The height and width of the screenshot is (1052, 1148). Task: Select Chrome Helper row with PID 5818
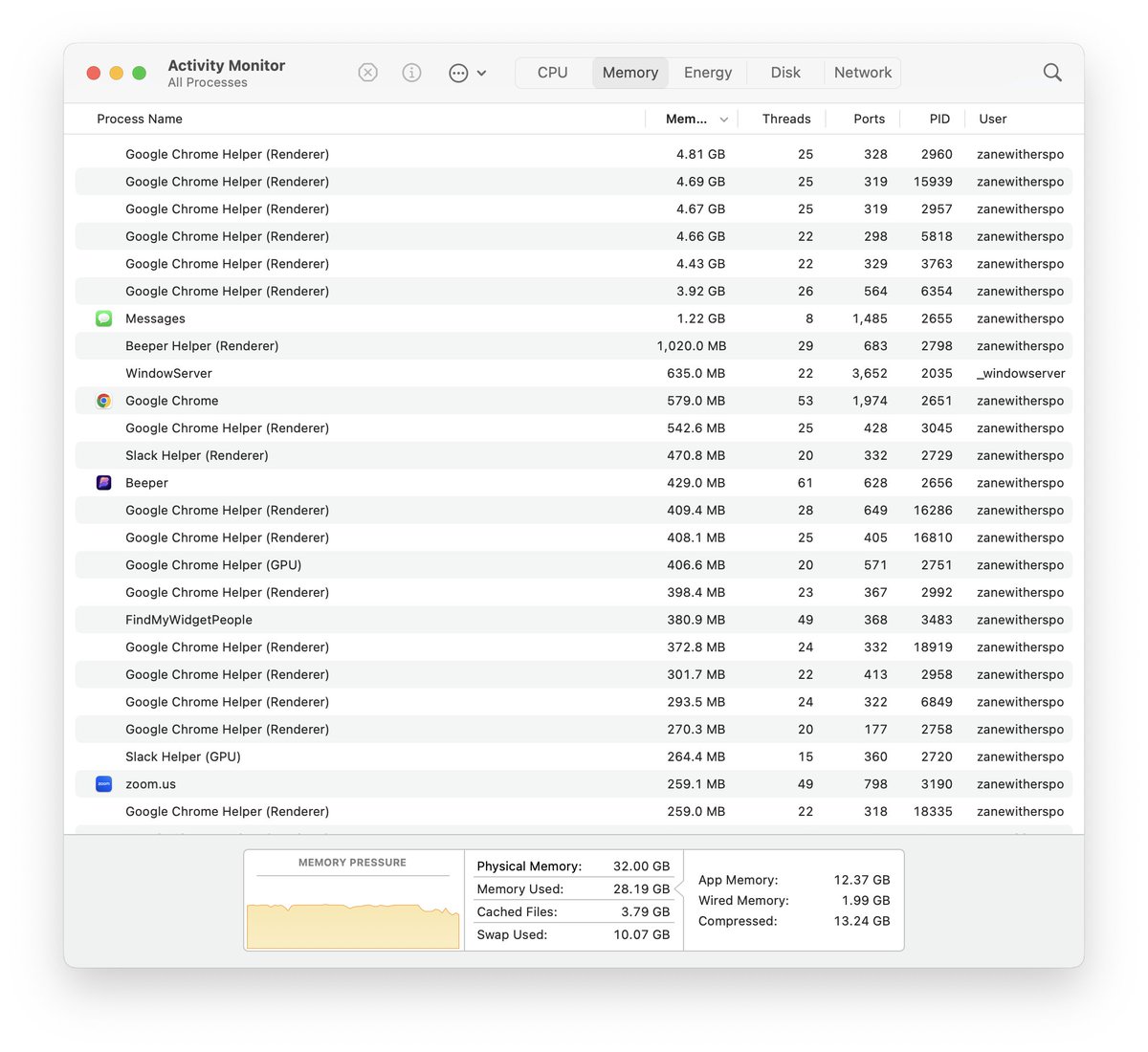tap(574, 236)
